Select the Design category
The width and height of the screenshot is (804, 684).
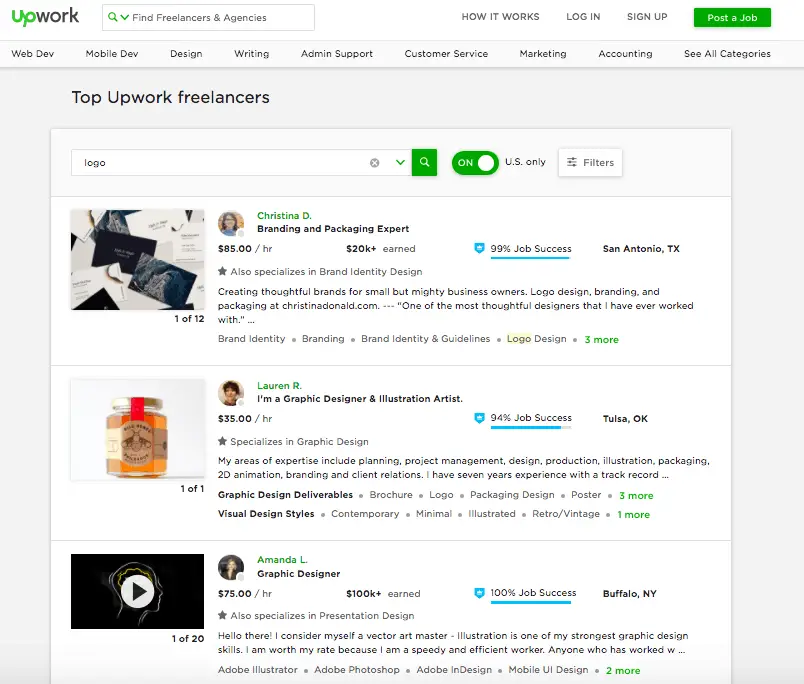186,54
